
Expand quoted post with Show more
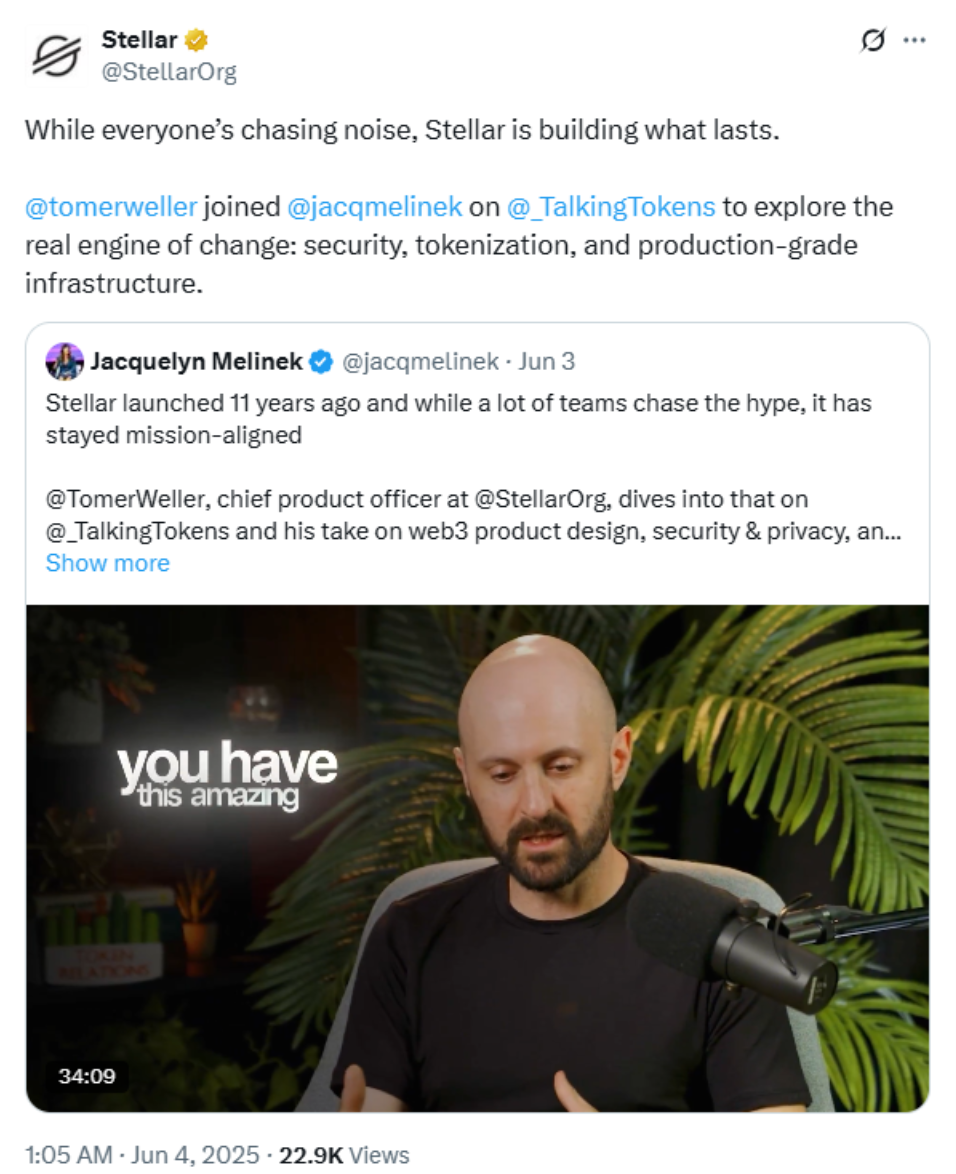(x=107, y=563)
